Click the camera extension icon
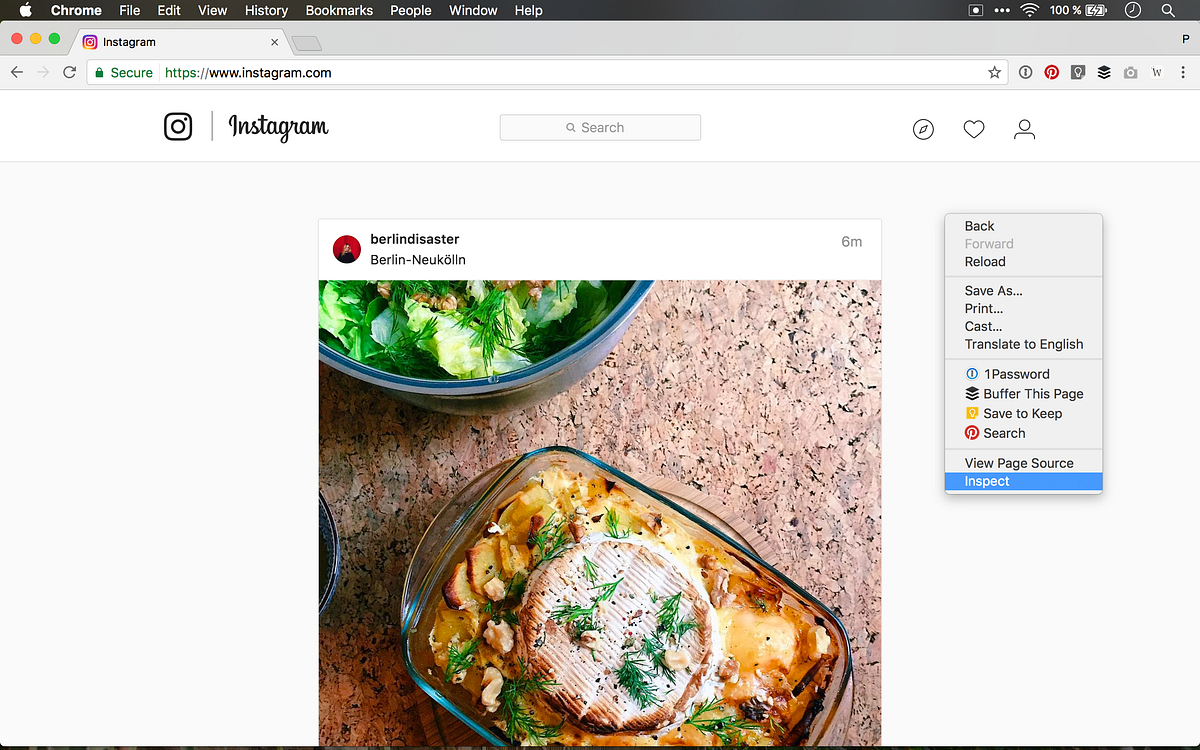The width and height of the screenshot is (1200, 750). tap(1130, 73)
